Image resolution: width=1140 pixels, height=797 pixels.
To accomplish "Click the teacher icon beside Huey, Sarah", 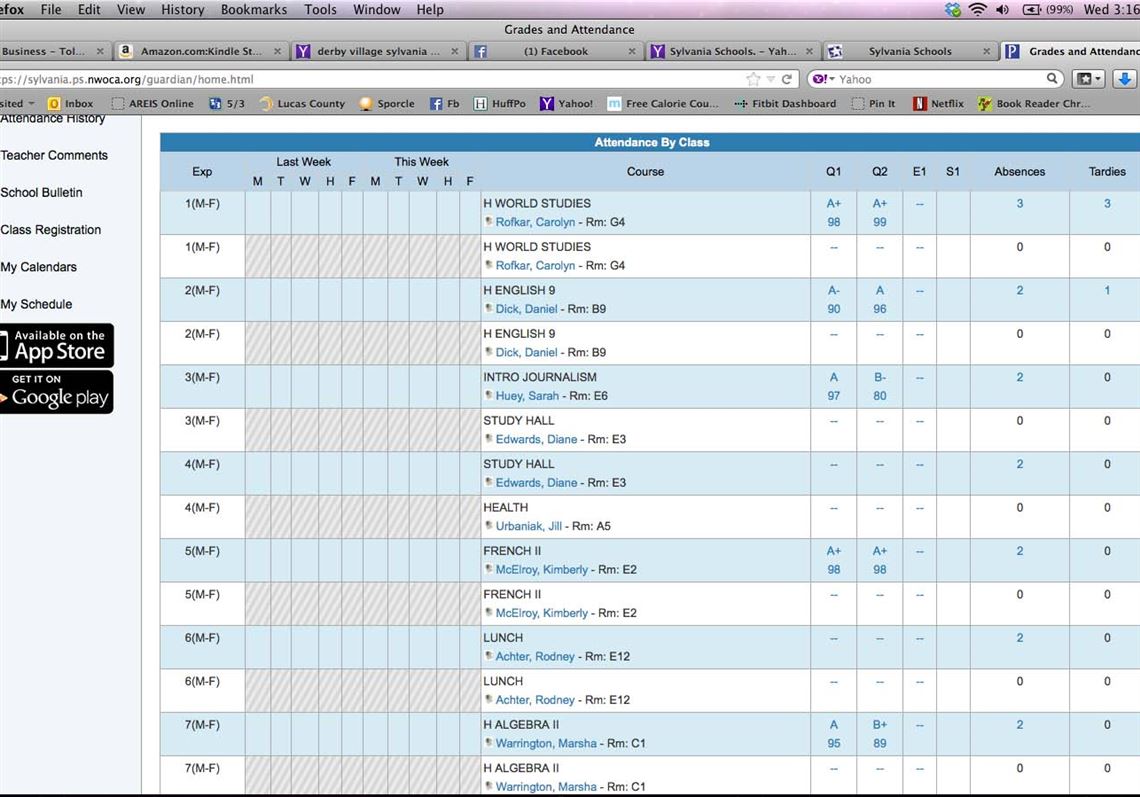I will pyautogui.click(x=488, y=395).
